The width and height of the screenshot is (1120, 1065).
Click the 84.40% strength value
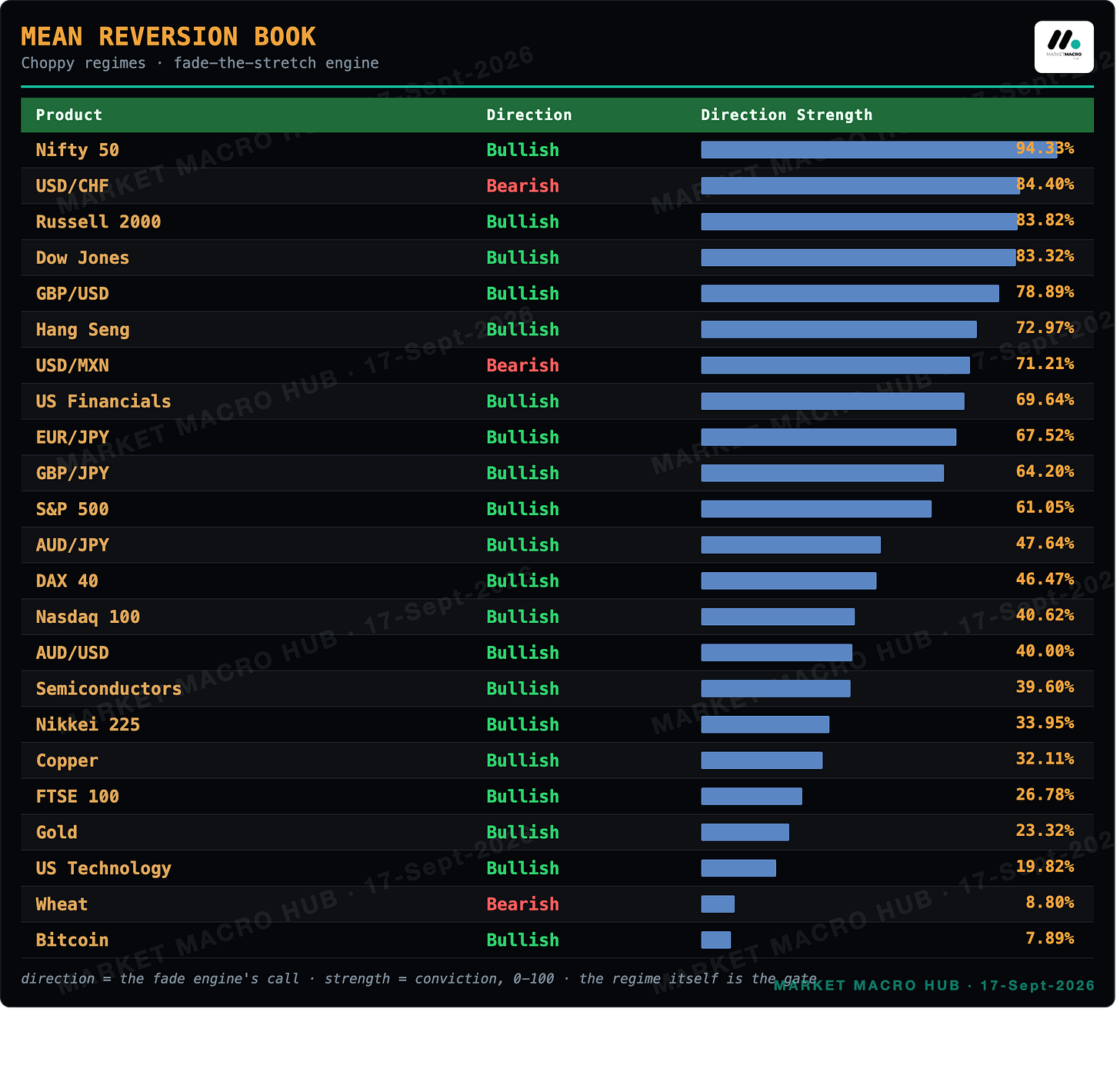(1045, 185)
